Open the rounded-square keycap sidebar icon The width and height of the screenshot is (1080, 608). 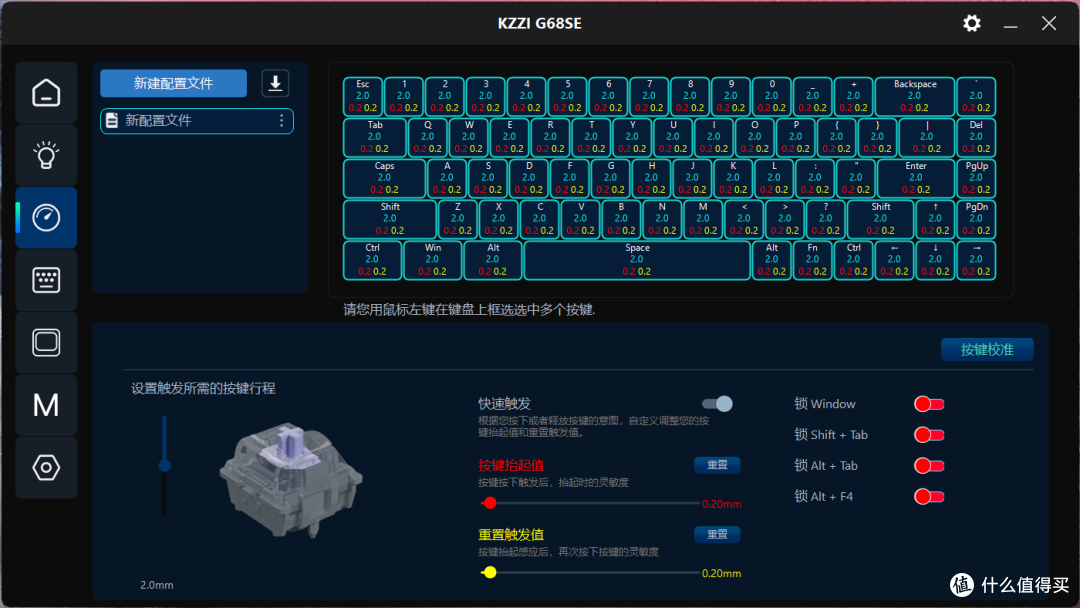(46, 342)
